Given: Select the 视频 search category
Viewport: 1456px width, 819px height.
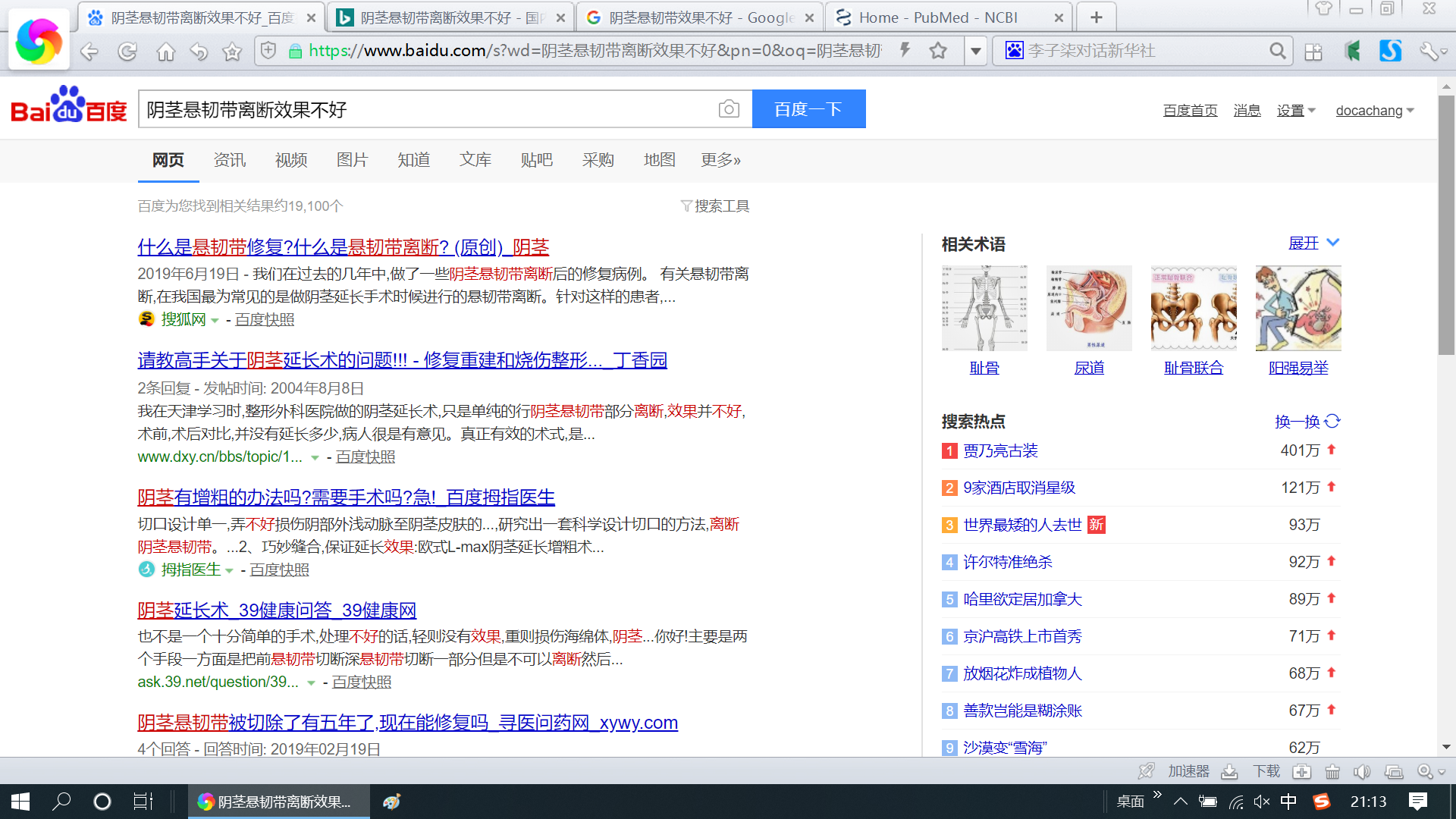Looking at the screenshot, I should [x=291, y=160].
